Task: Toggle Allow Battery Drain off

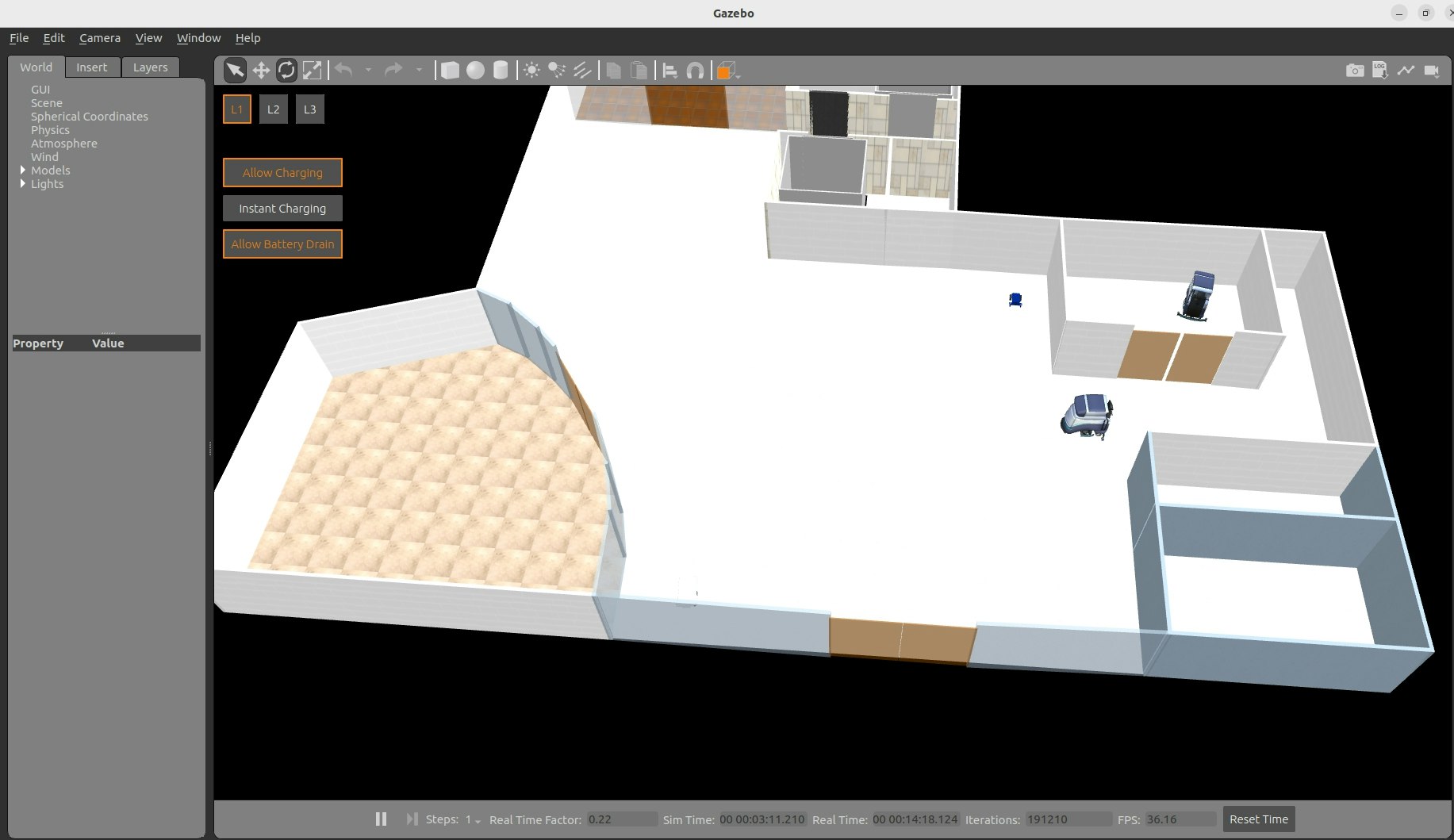Action: [282, 244]
